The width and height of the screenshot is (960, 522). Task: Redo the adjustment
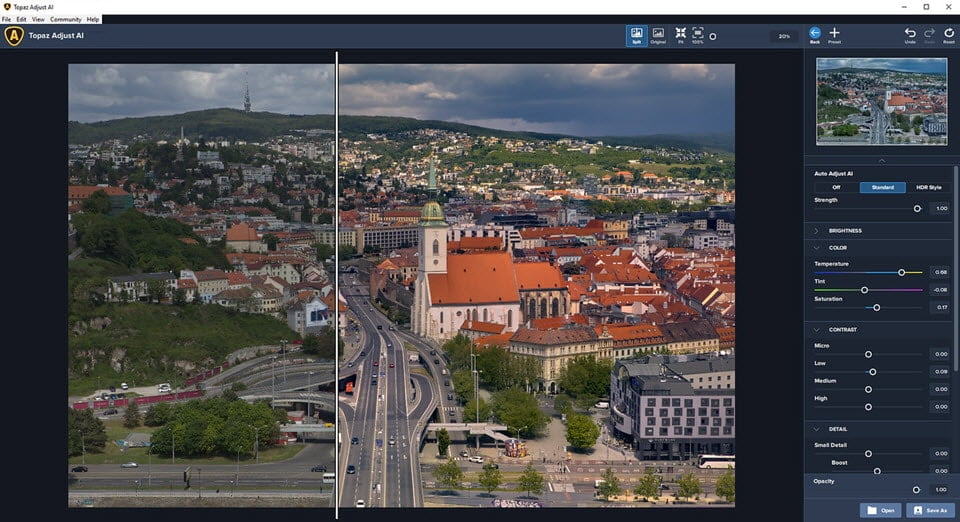(929, 34)
